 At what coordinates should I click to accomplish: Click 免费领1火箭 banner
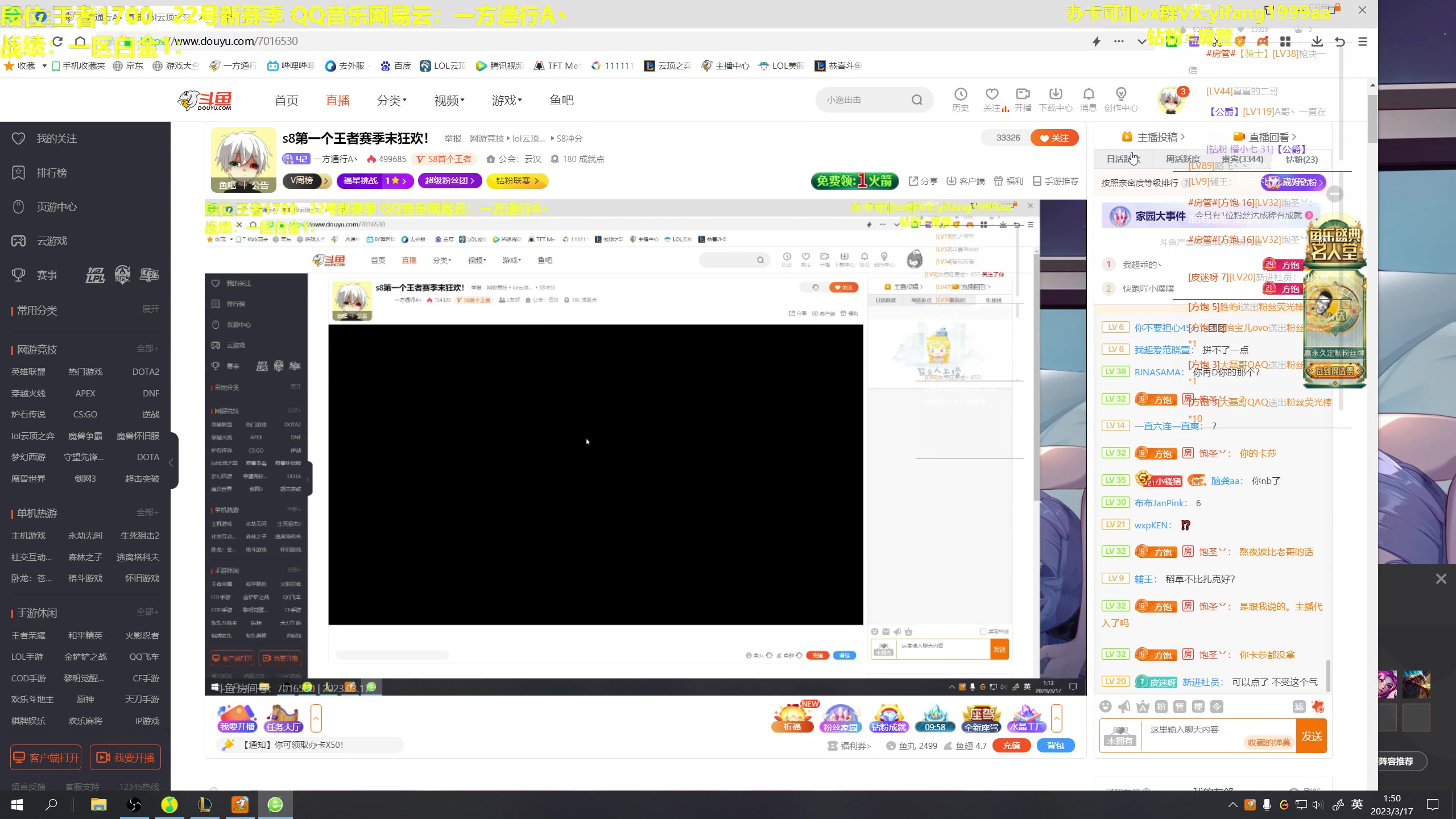pos(855,181)
